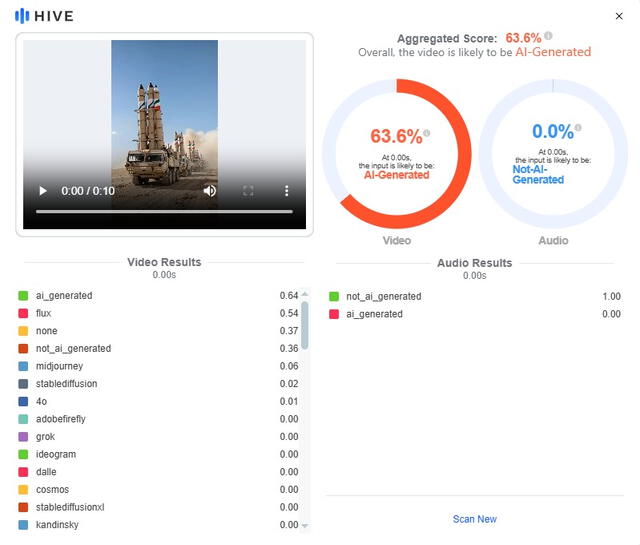Click the scroll down arrow in video results
This screenshot has width=640, height=545.
coord(304,526)
